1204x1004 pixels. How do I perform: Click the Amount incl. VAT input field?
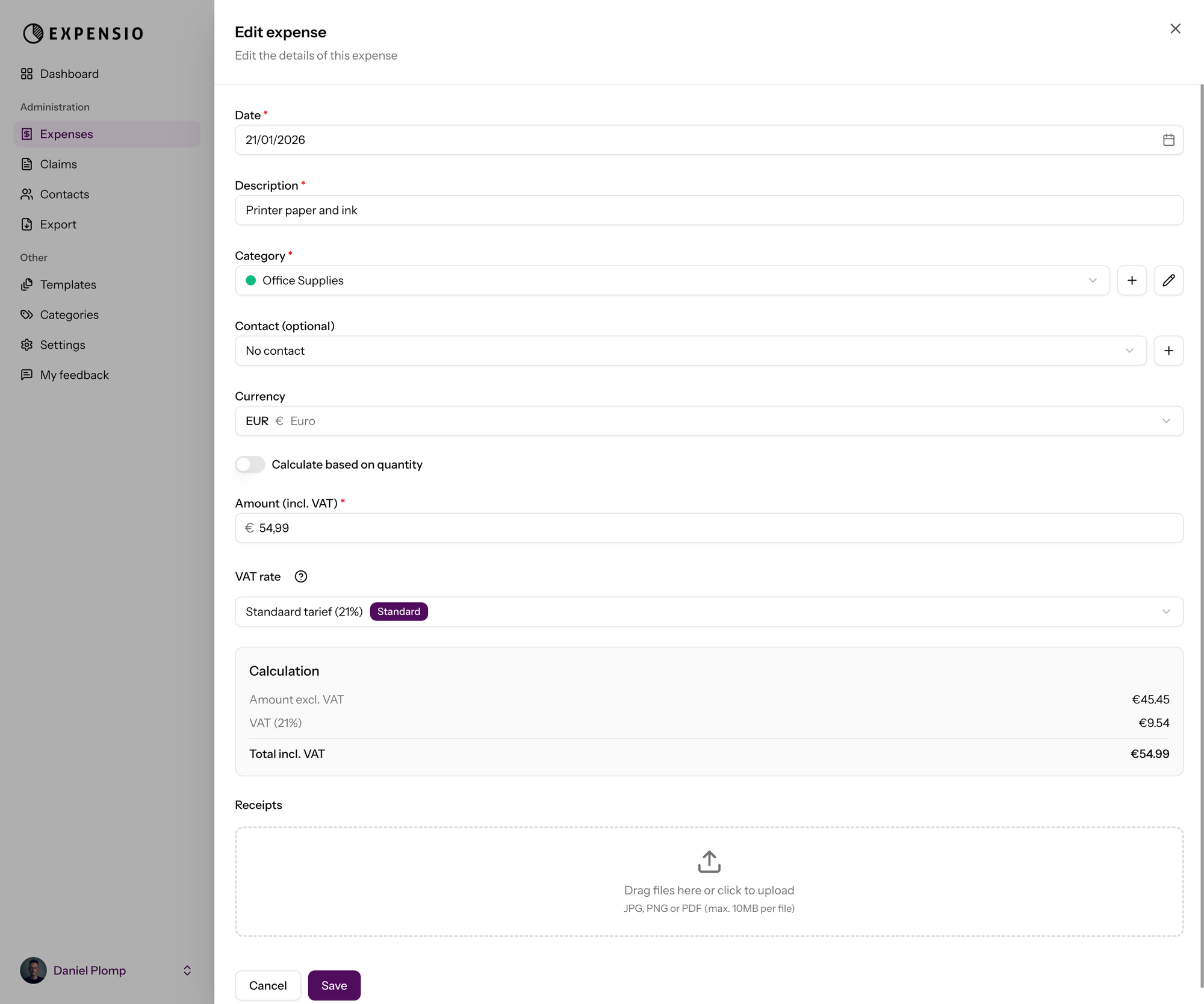point(709,528)
